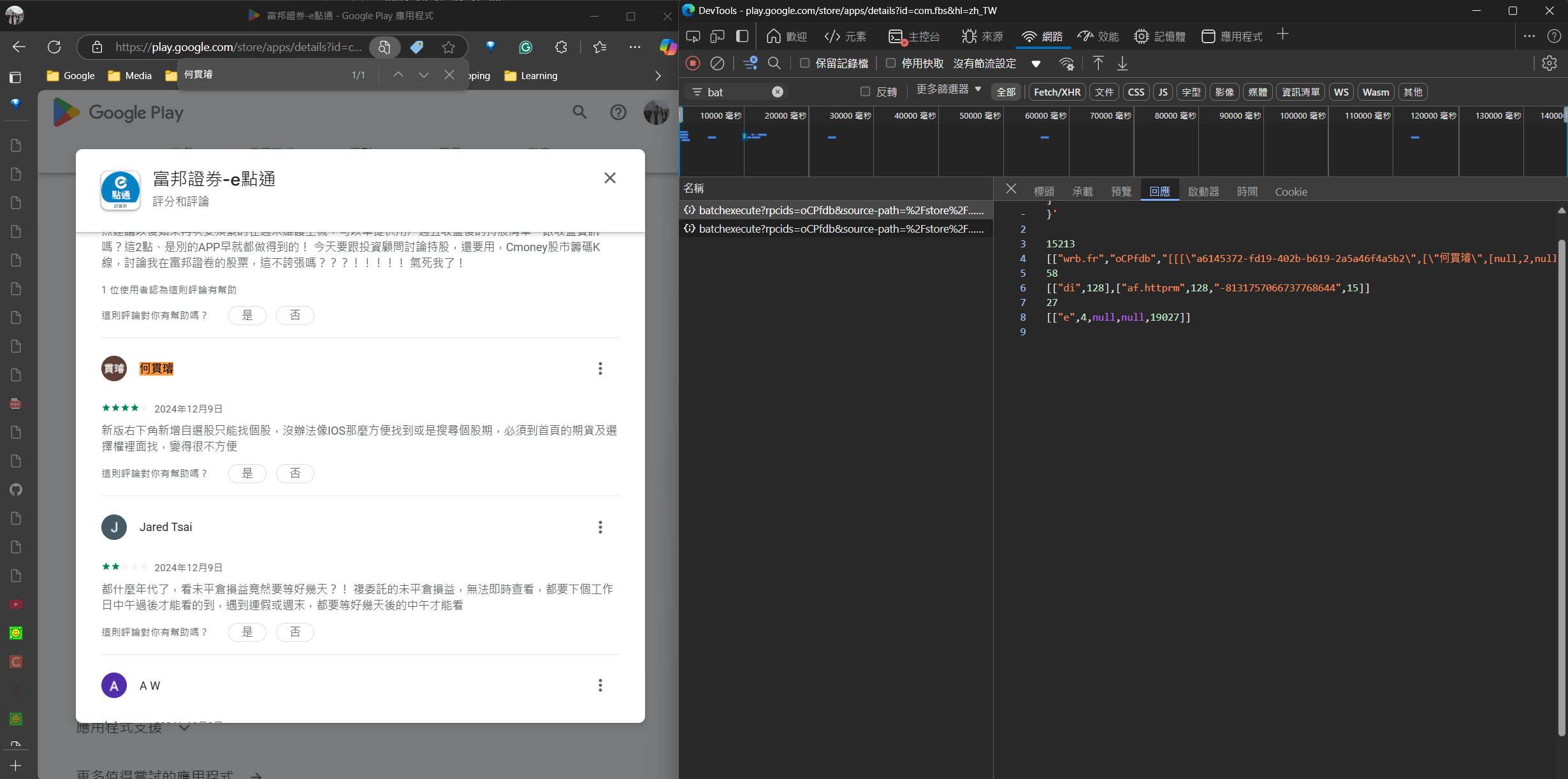Screen dimensions: 1568x779
Task: Toggle the Wasm type filter
Action: [1376, 92]
